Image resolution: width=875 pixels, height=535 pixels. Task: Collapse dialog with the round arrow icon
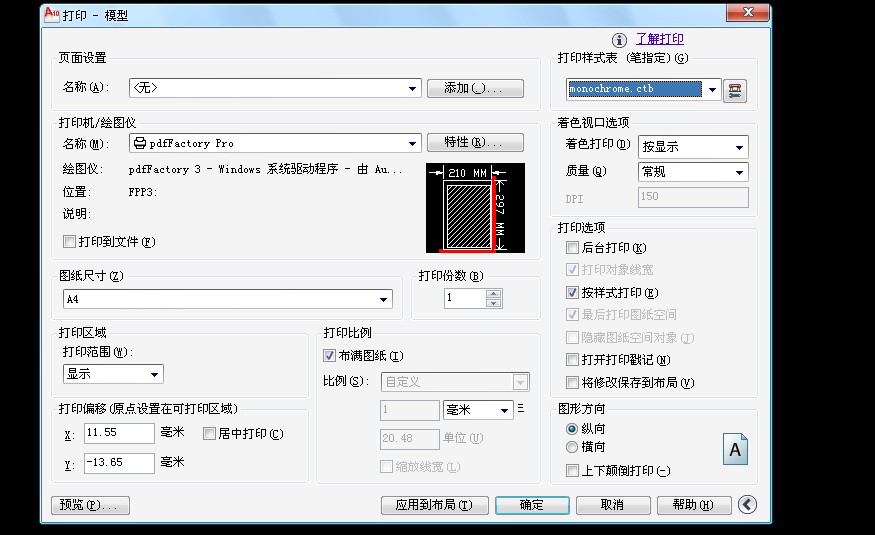(x=748, y=505)
